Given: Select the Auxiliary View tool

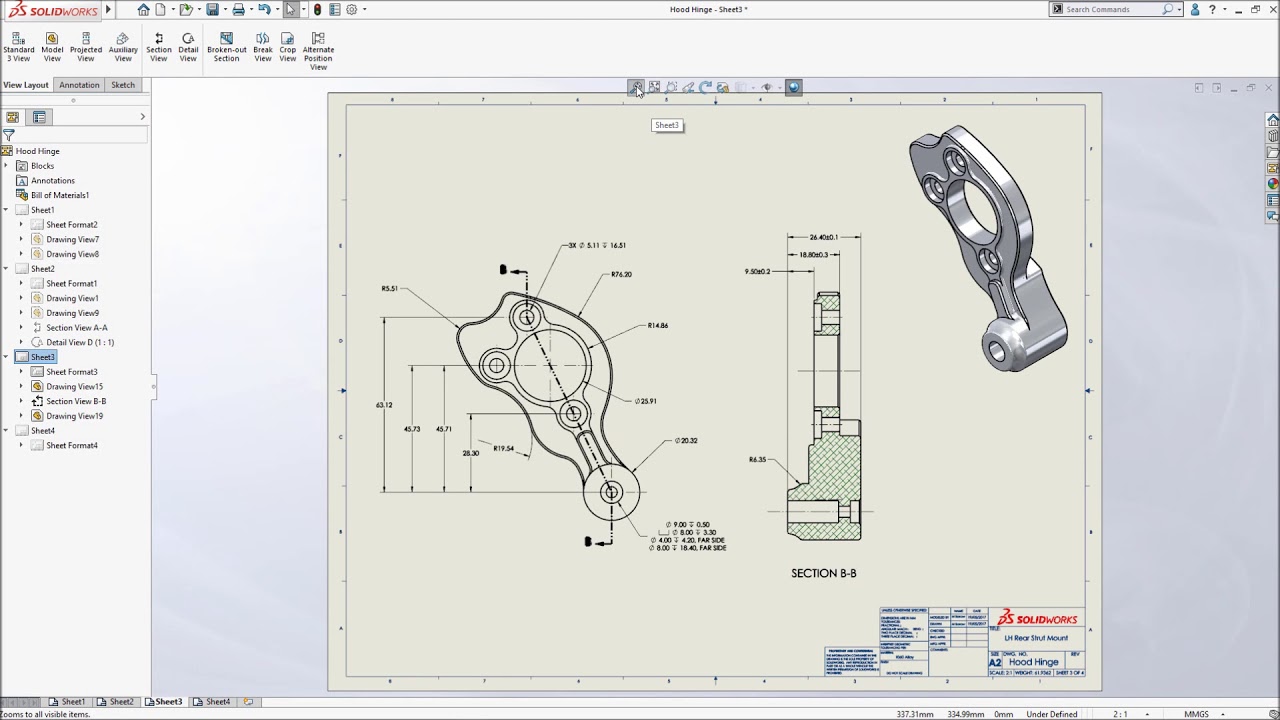Looking at the screenshot, I should pos(123,46).
